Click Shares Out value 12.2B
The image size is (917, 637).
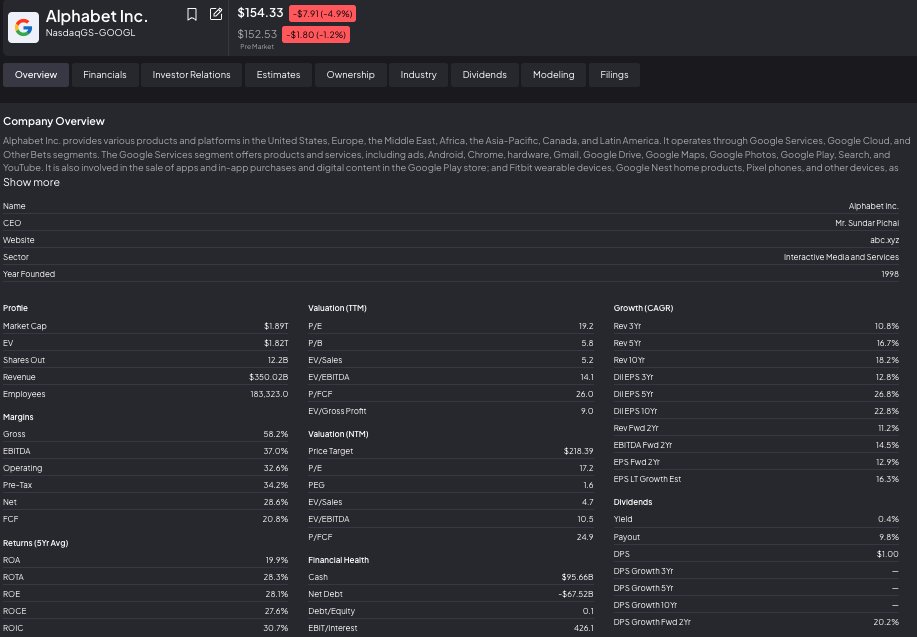[278, 360]
